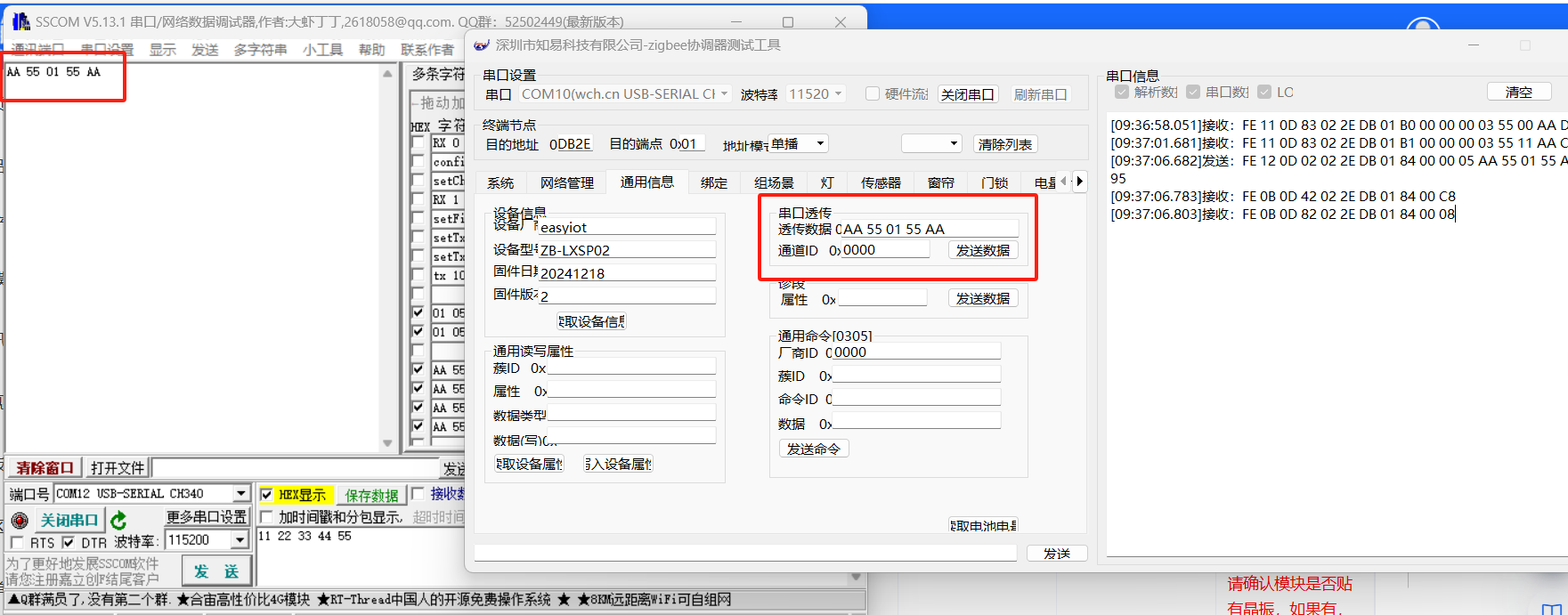Click the green refresh arrow icon in SSCOM
1568x615 pixels.
[119, 520]
